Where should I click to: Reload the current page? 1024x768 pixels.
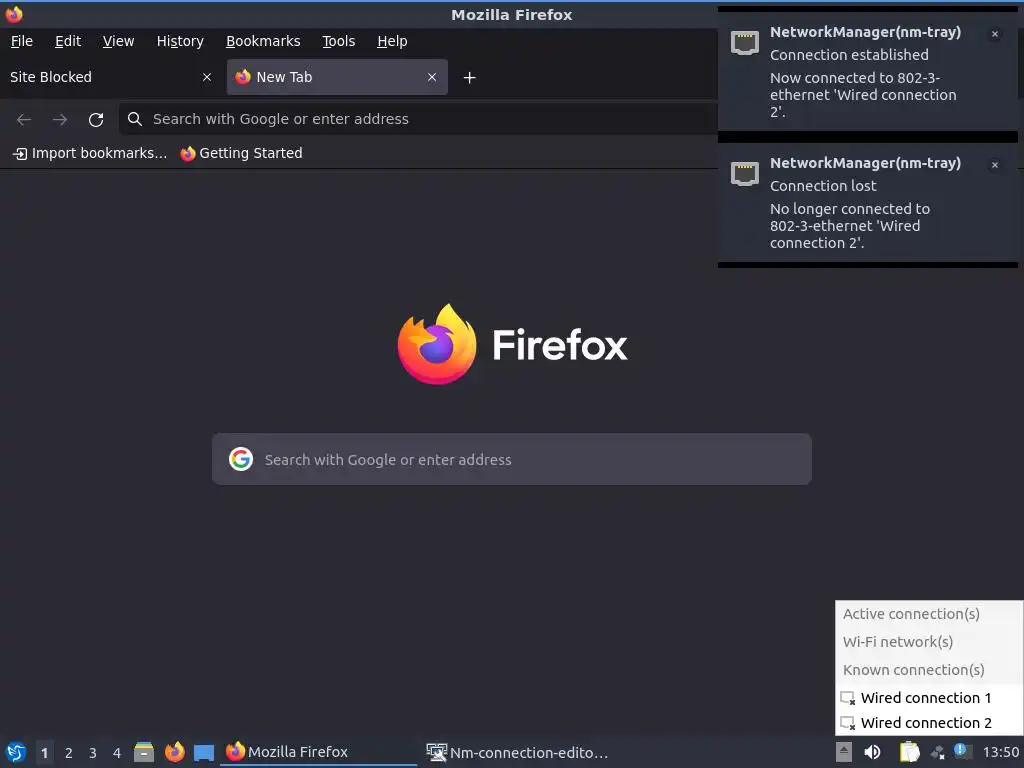click(96, 120)
